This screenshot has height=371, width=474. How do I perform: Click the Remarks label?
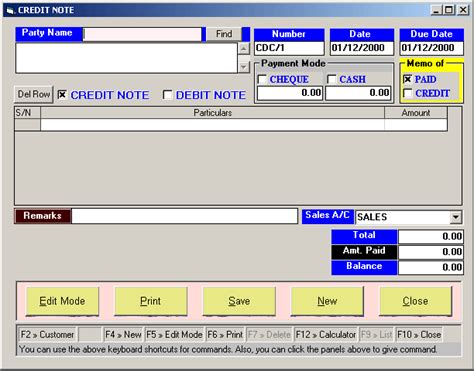(42, 216)
